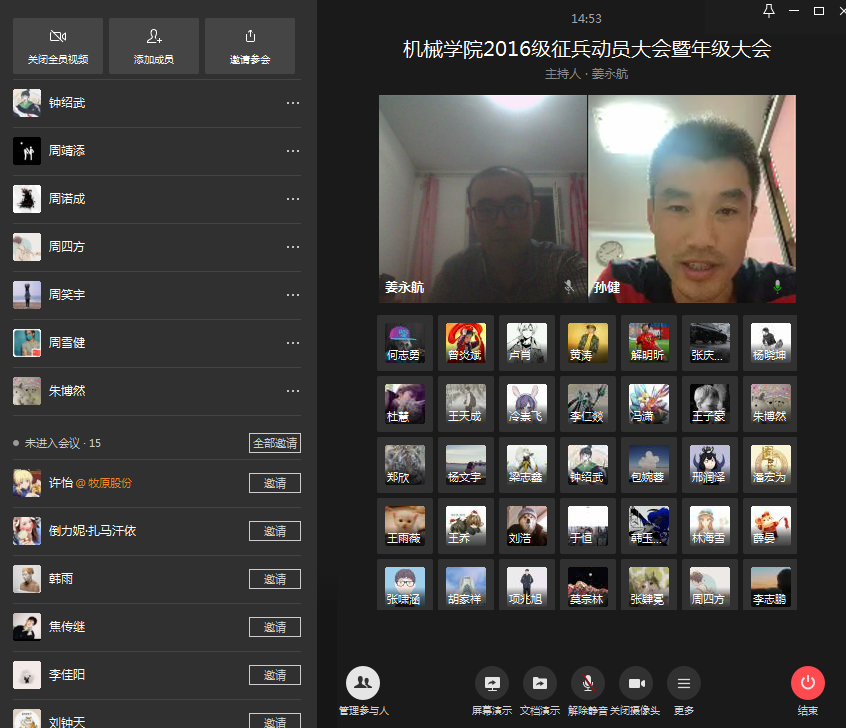Open more options for 周四方

pos(293,247)
